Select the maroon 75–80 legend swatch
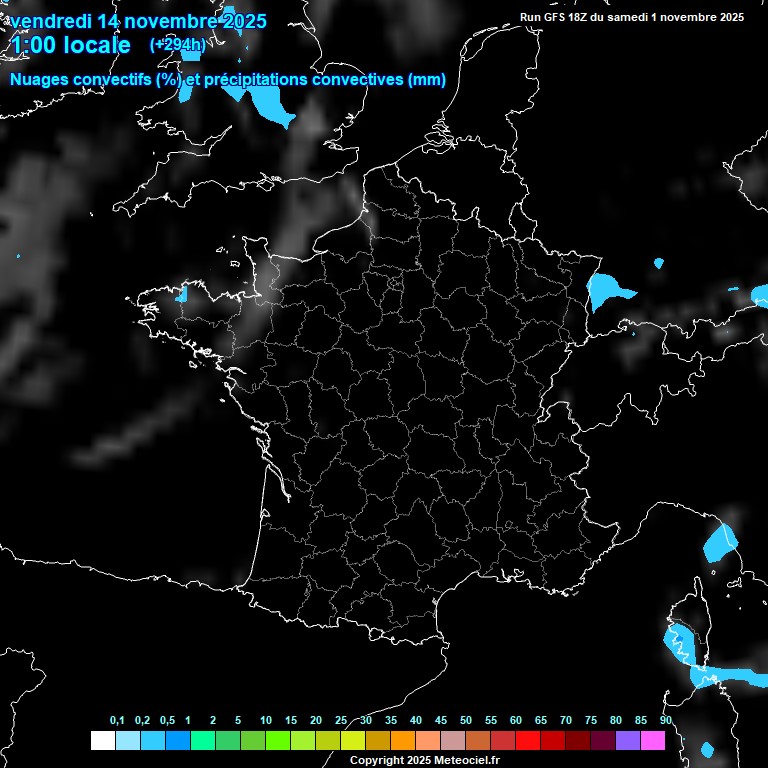Image resolution: width=768 pixels, height=768 pixels. click(603, 740)
